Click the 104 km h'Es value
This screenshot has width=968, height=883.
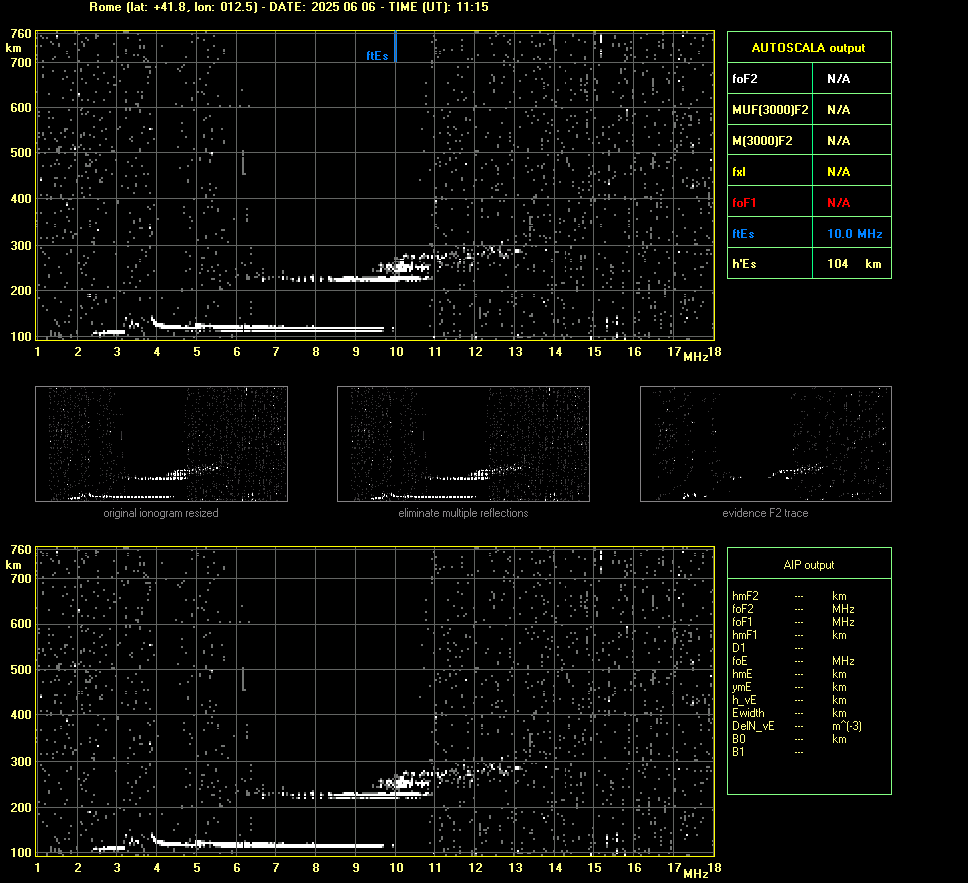coord(854,264)
